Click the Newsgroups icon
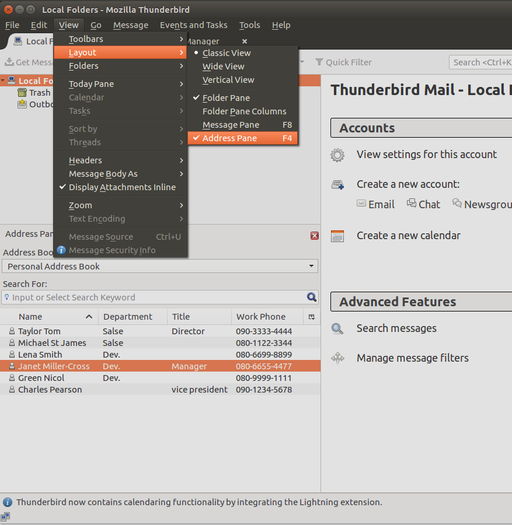 click(457, 203)
